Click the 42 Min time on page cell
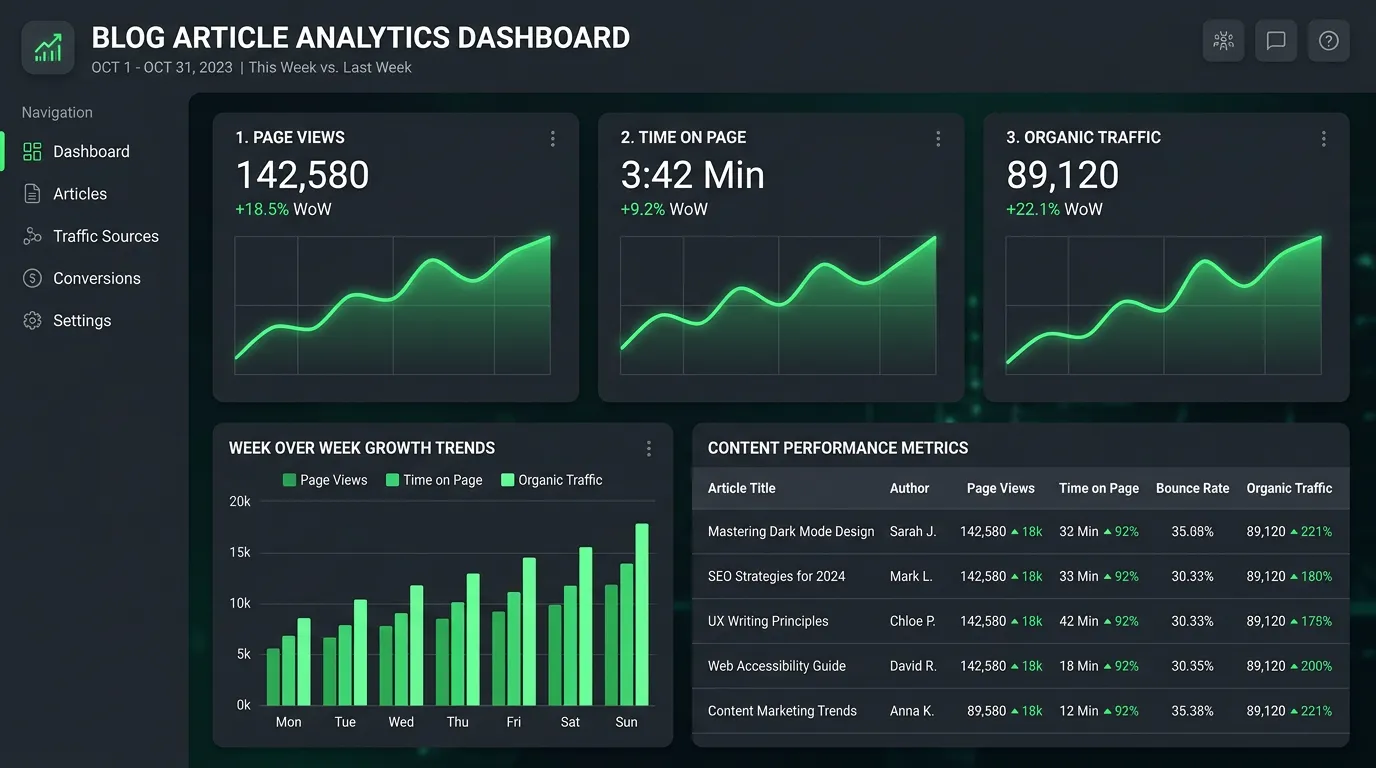Viewport: 1376px width, 768px height. (x=1079, y=621)
